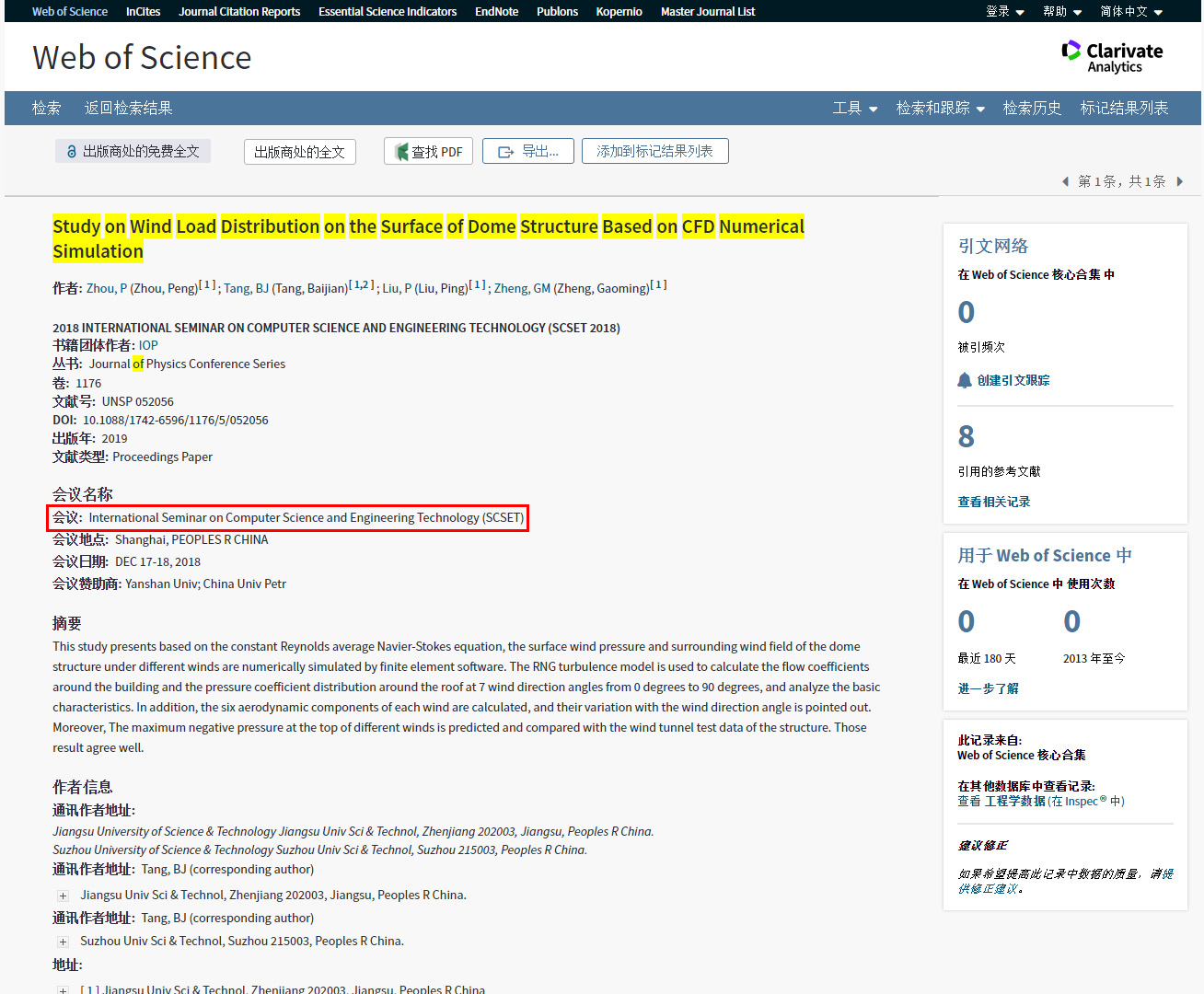Open the 帮助 dropdown menu
1204x994 pixels.
click(x=1062, y=11)
